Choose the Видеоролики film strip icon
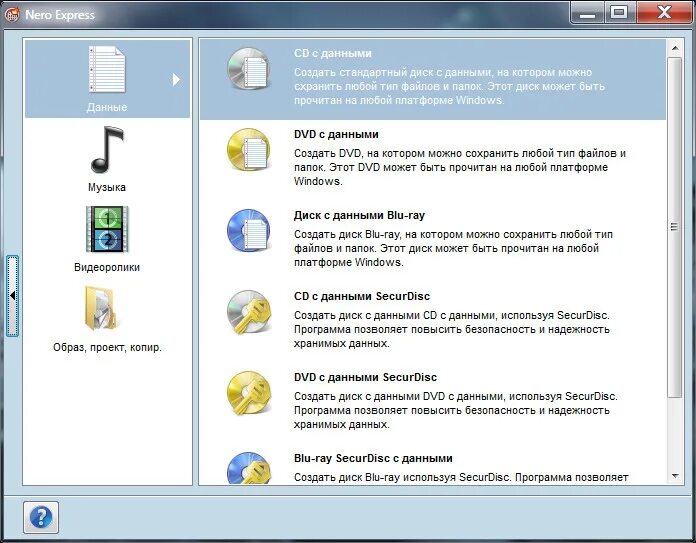Screen dimensions: 696x543 107,229
